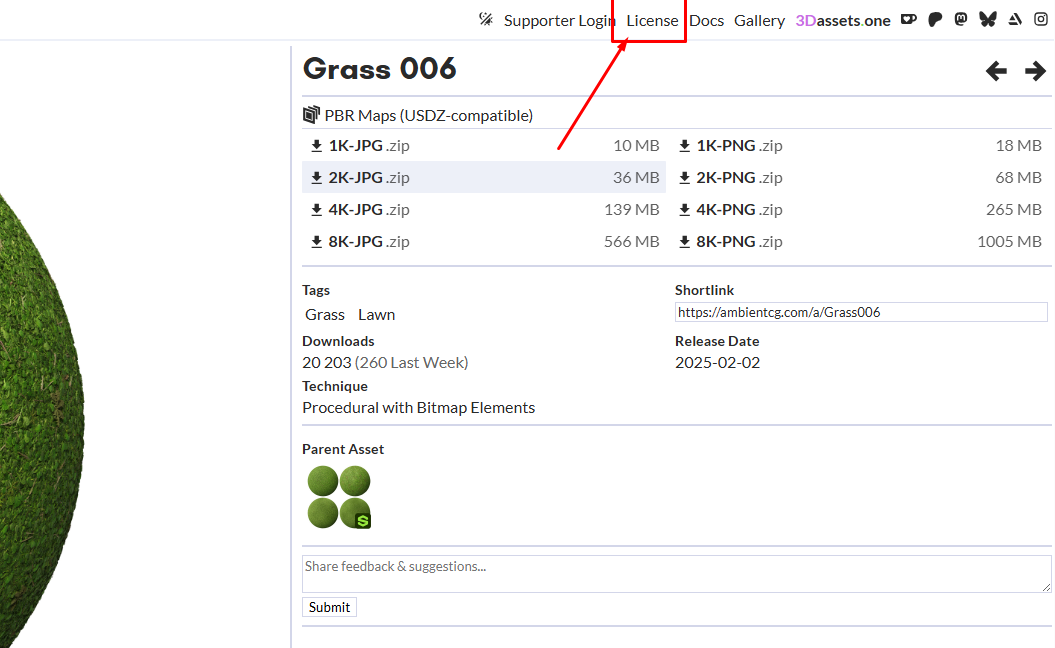Screen dimensions: 1055x648
Task: Open the Patreon icon link
Action: pos(935,20)
